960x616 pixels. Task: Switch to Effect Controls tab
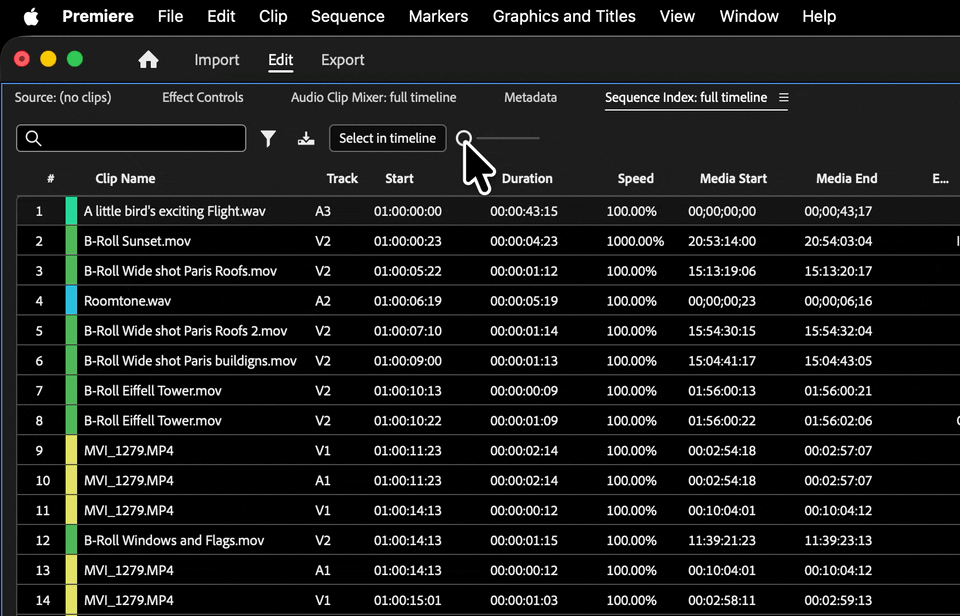pyautogui.click(x=203, y=97)
